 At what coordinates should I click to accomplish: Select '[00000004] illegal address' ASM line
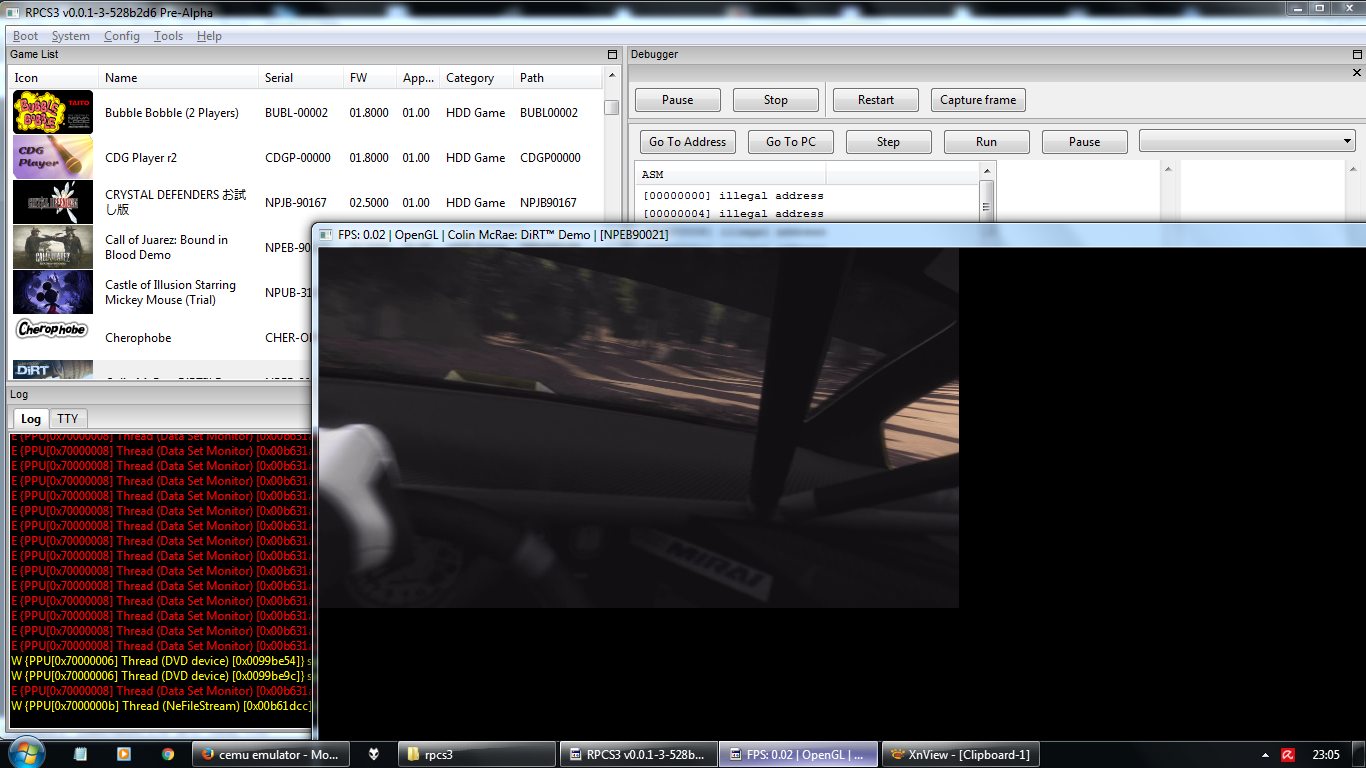733,213
